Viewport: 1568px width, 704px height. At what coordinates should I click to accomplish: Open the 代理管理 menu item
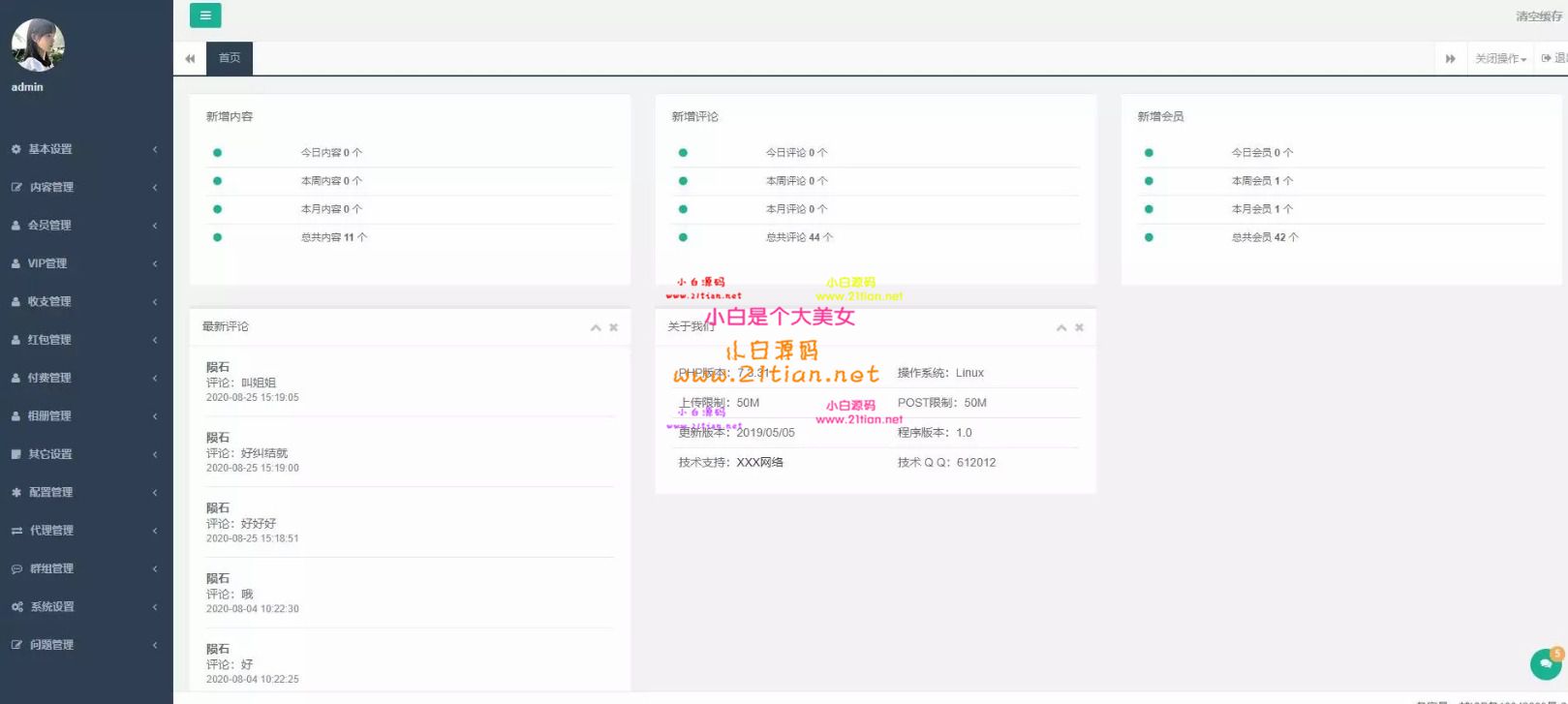coord(86,531)
